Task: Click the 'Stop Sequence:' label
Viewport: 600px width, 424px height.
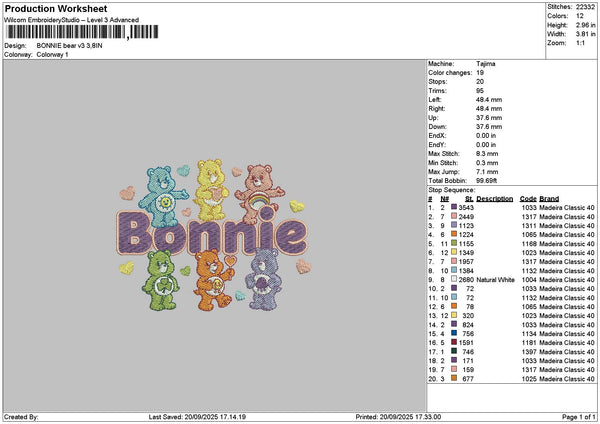Action: [x=452, y=190]
